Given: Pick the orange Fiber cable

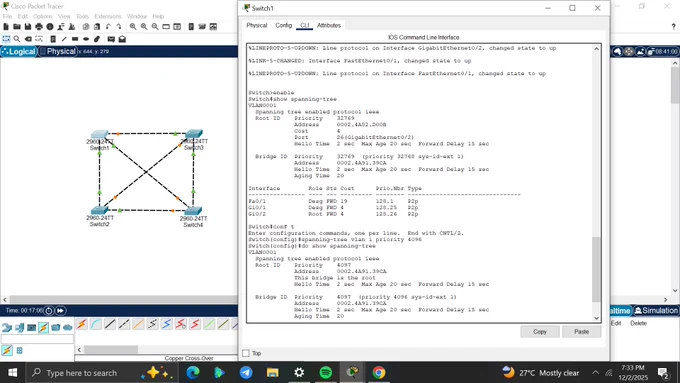Looking at the screenshot, I should 138,324.
